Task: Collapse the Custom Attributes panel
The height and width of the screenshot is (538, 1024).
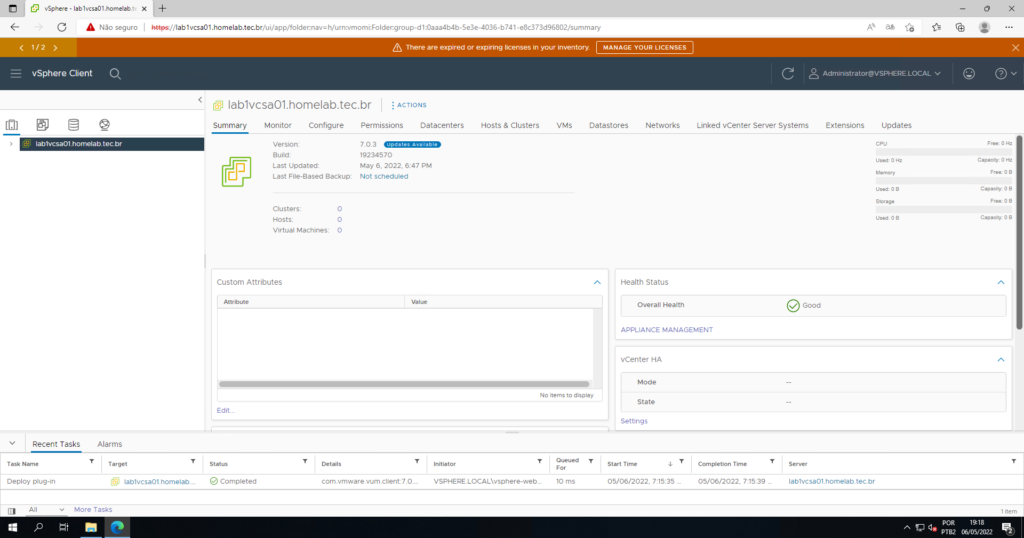Action: coord(597,282)
